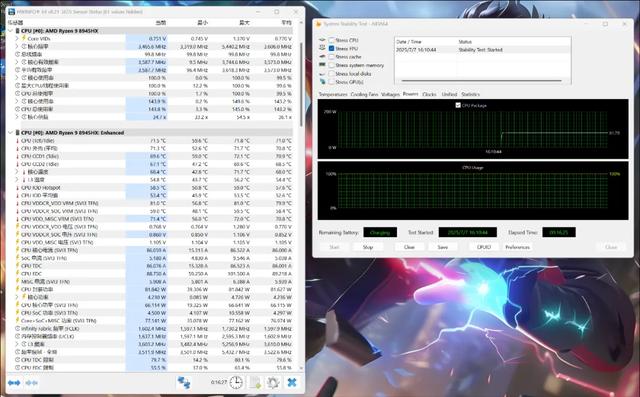Image resolution: width=640 pixels, height=397 pixels.
Task: Open Preferences in the stability test window
Action: coord(517,247)
